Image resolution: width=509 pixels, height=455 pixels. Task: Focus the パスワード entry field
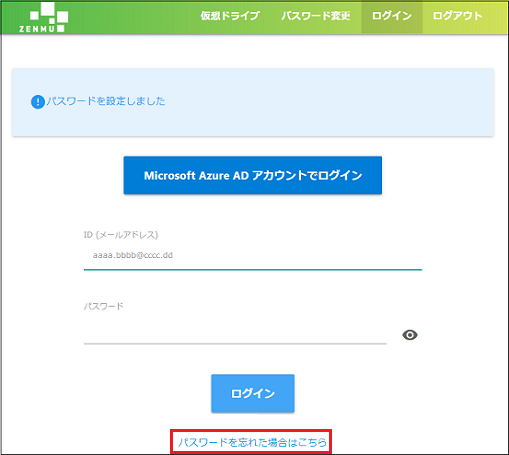(x=235, y=333)
